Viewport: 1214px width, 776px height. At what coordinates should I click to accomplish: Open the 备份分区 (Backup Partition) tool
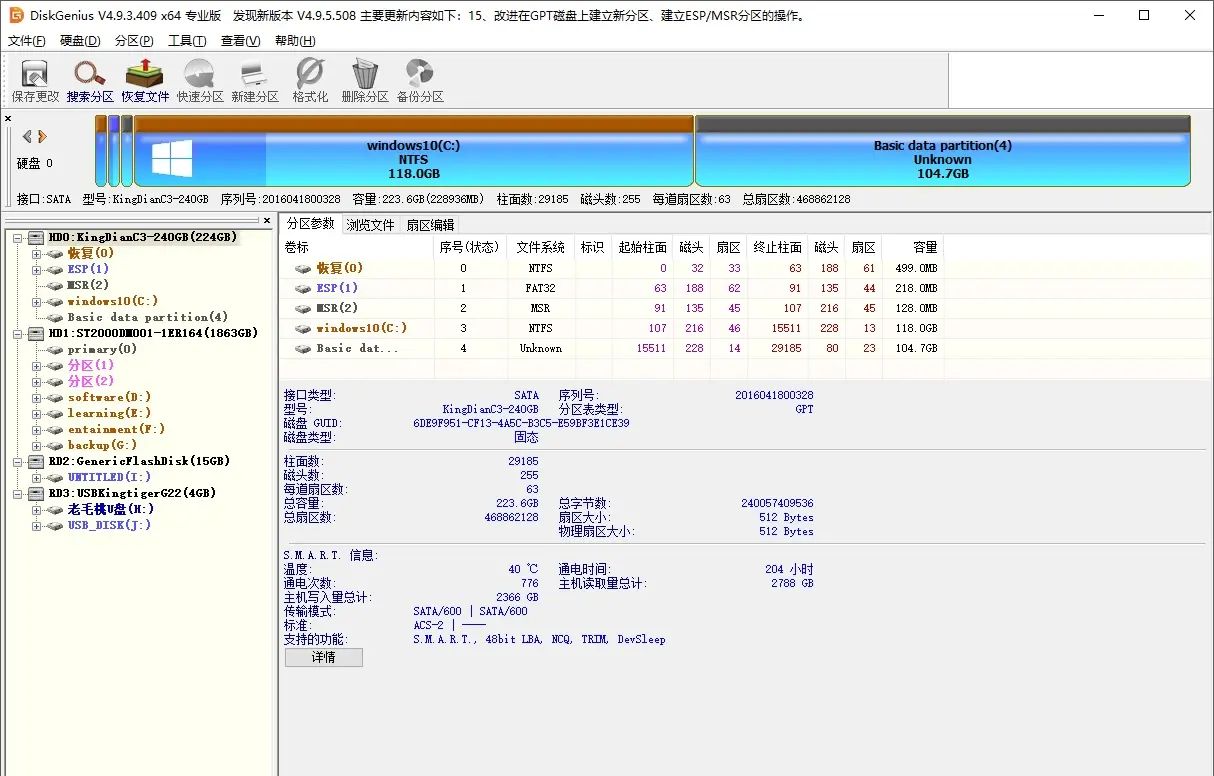[x=419, y=80]
